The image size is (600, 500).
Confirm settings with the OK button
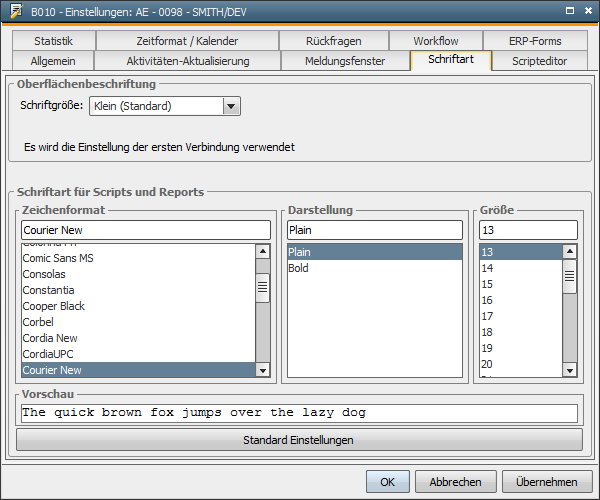coord(387,481)
